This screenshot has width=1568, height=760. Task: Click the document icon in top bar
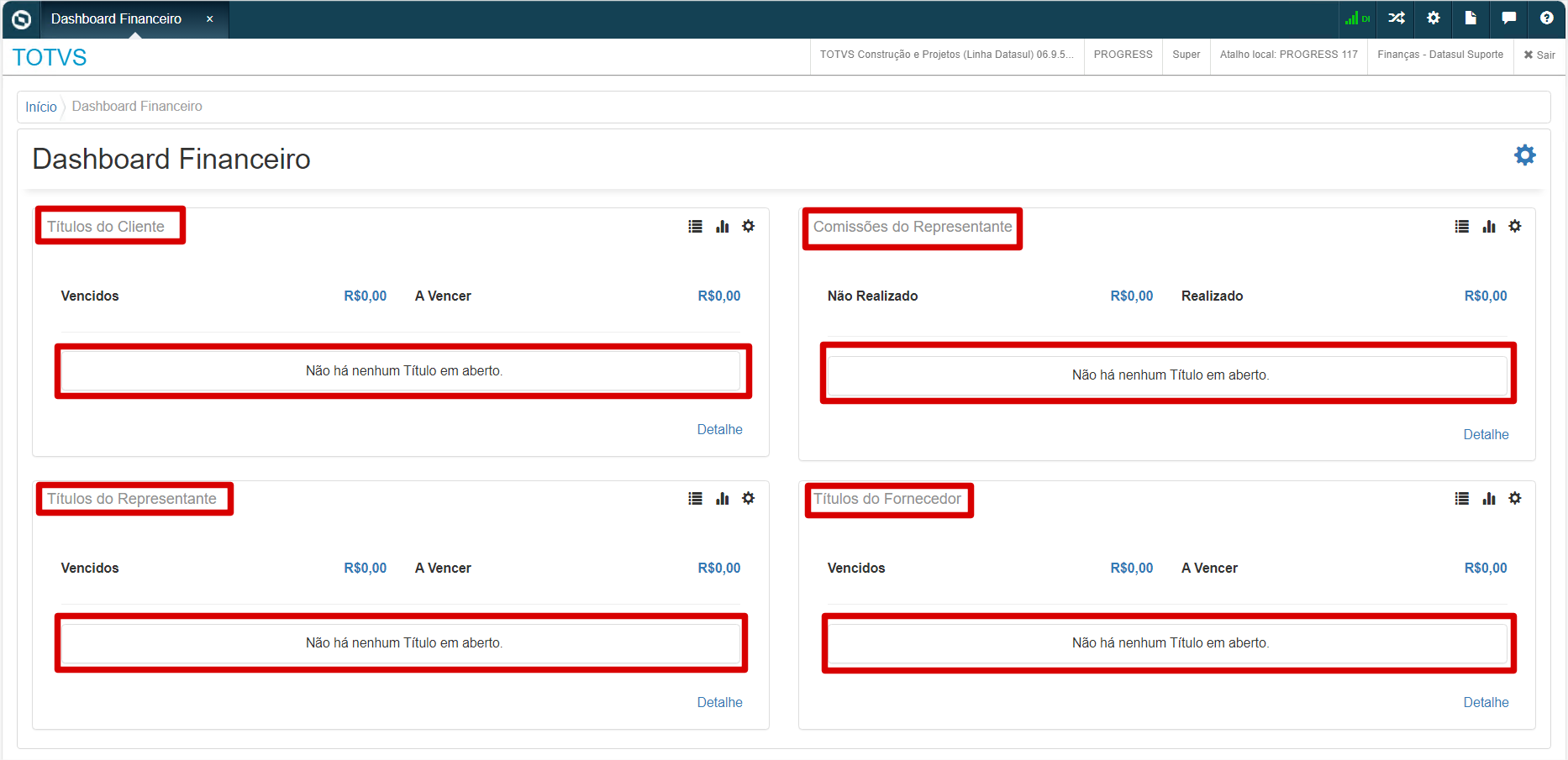coord(1471,18)
